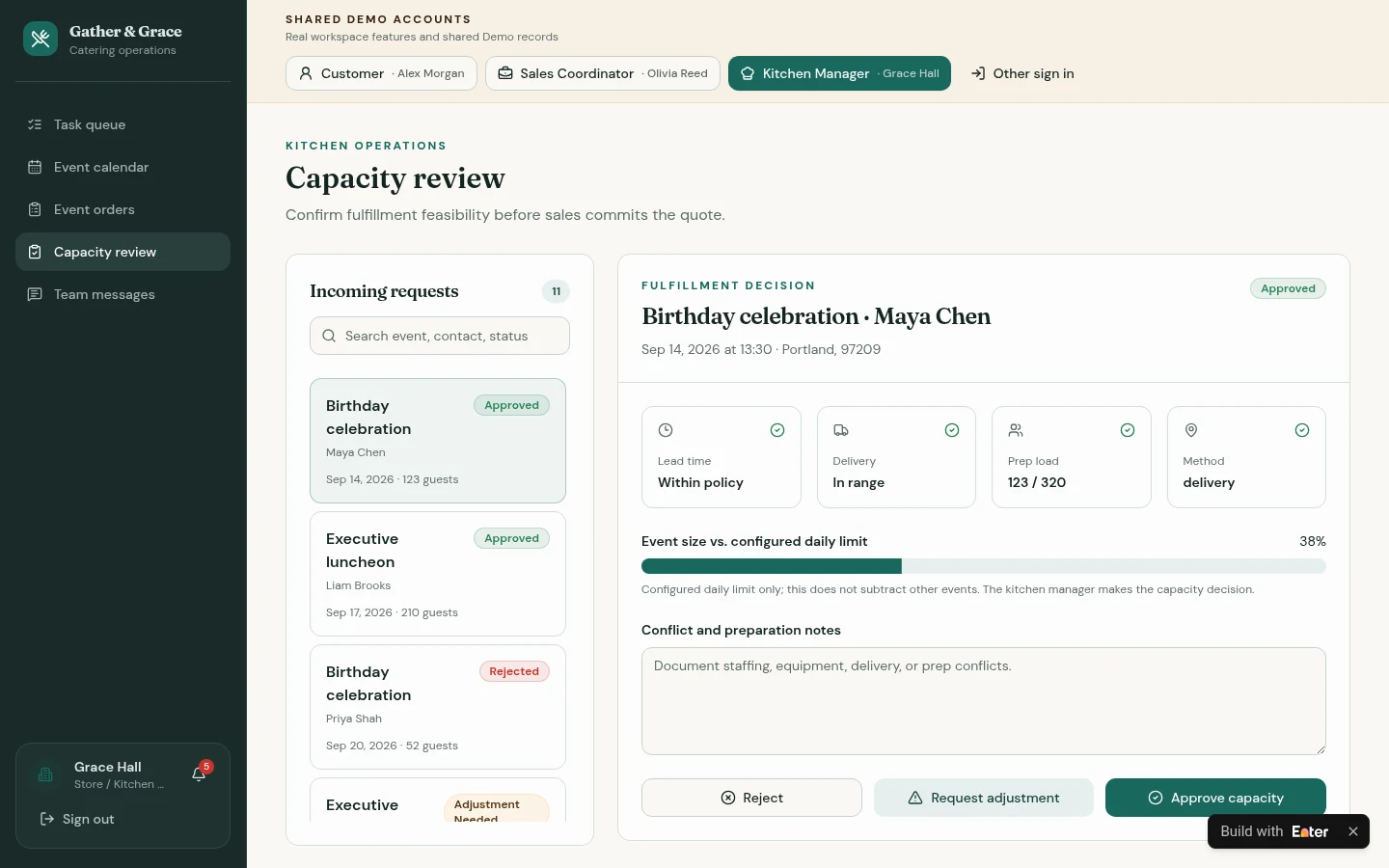
Task: Click the check mark on Method card
Action: tap(1302, 430)
